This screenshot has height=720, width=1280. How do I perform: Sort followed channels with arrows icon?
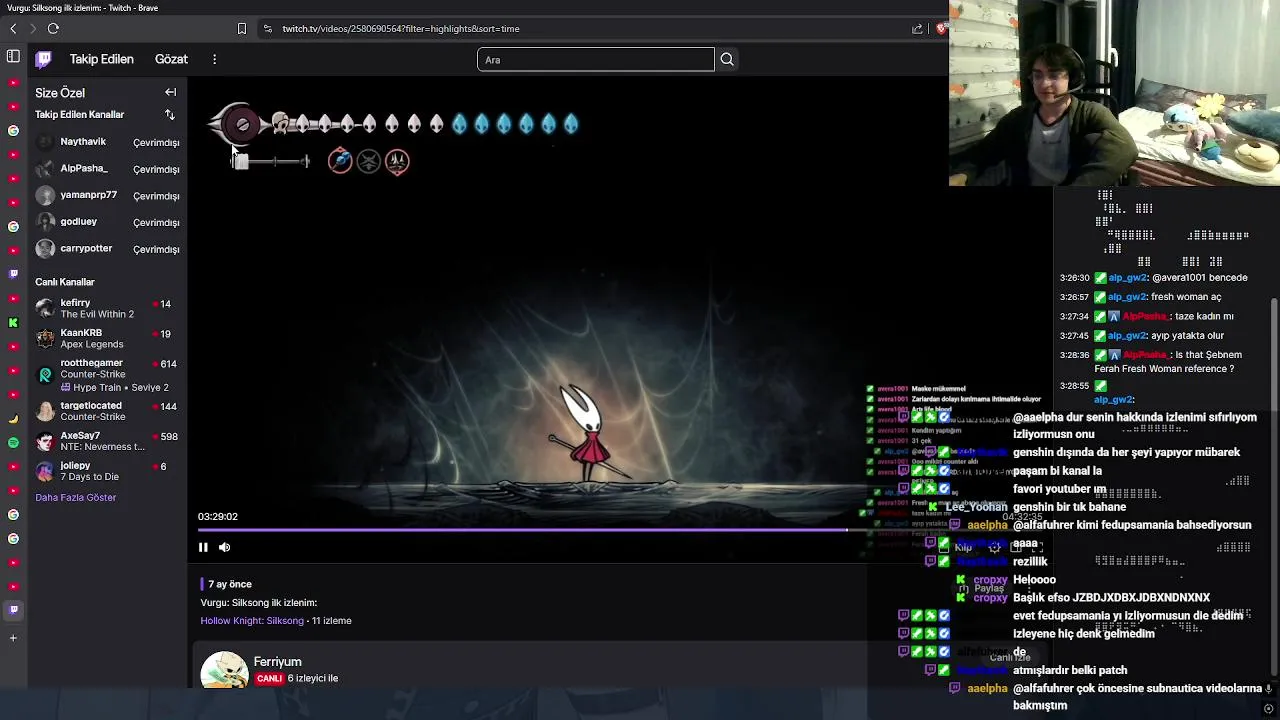170,115
